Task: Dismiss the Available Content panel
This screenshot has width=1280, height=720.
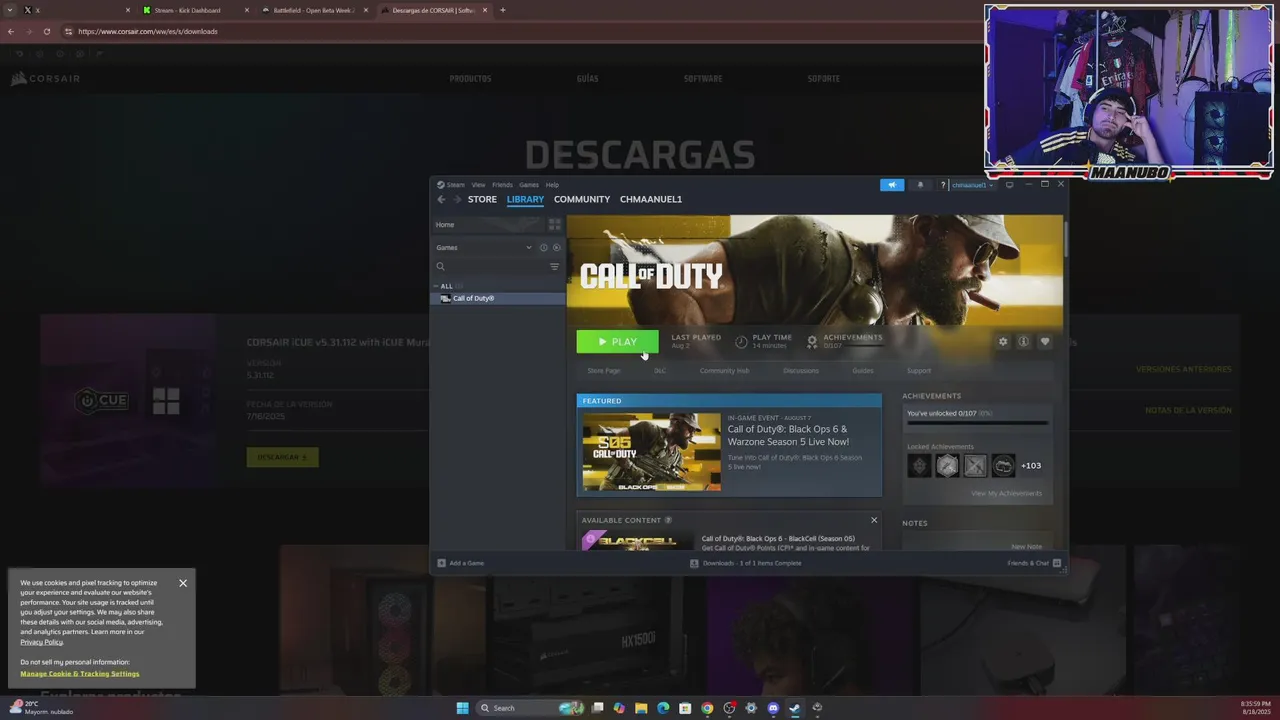Action: tap(874, 520)
